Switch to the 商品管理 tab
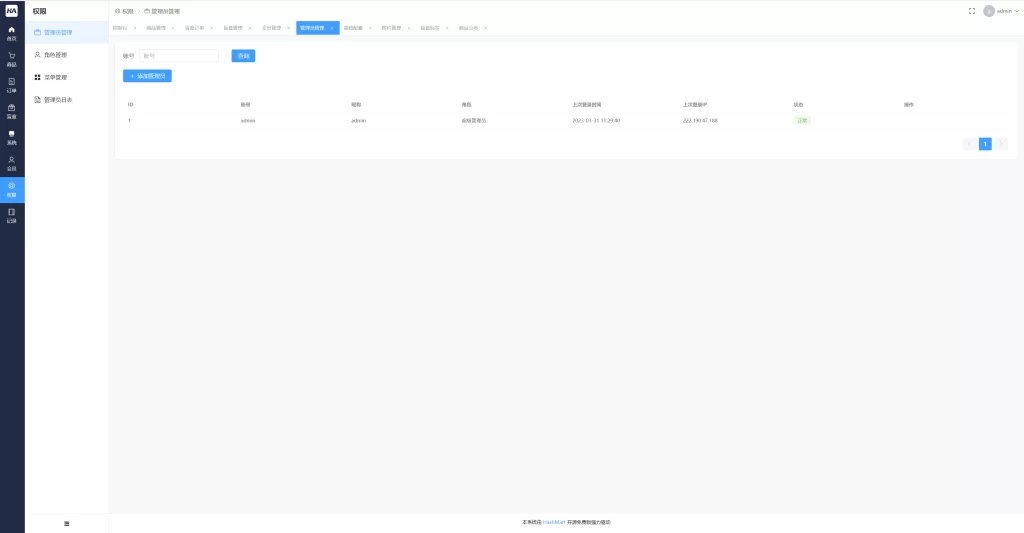Image resolution: width=1024 pixels, height=533 pixels. (x=156, y=28)
